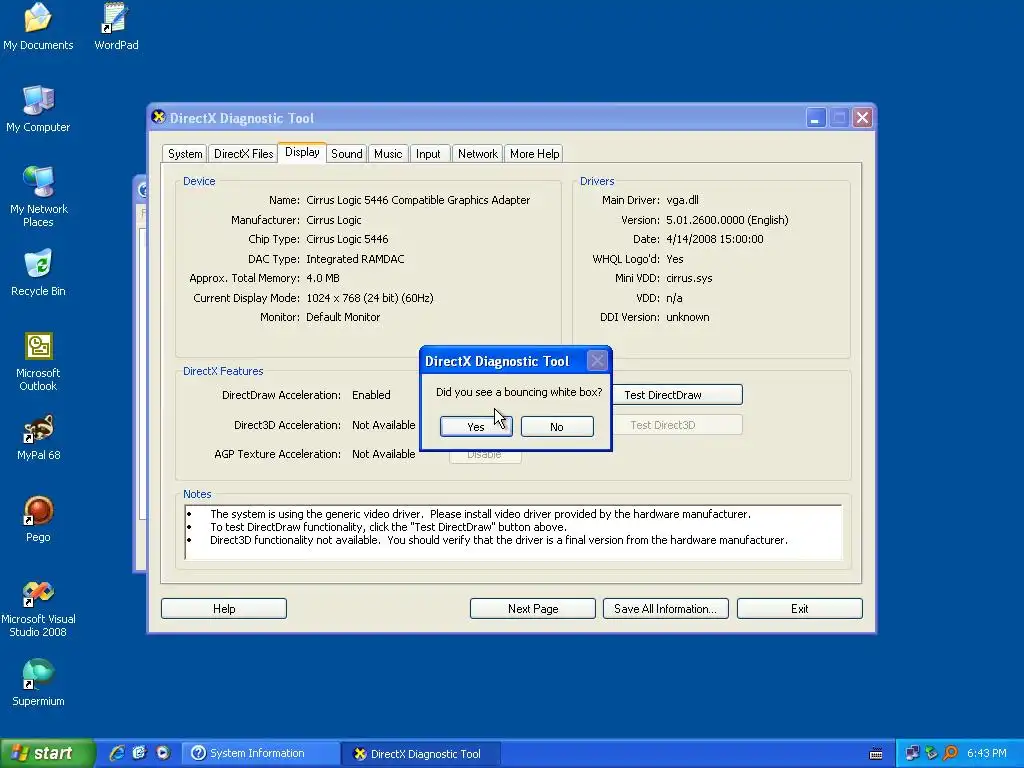This screenshot has height=768, width=1024.
Task: Click the Mini VDD value cirrus.sys
Action: pos(689,278)
